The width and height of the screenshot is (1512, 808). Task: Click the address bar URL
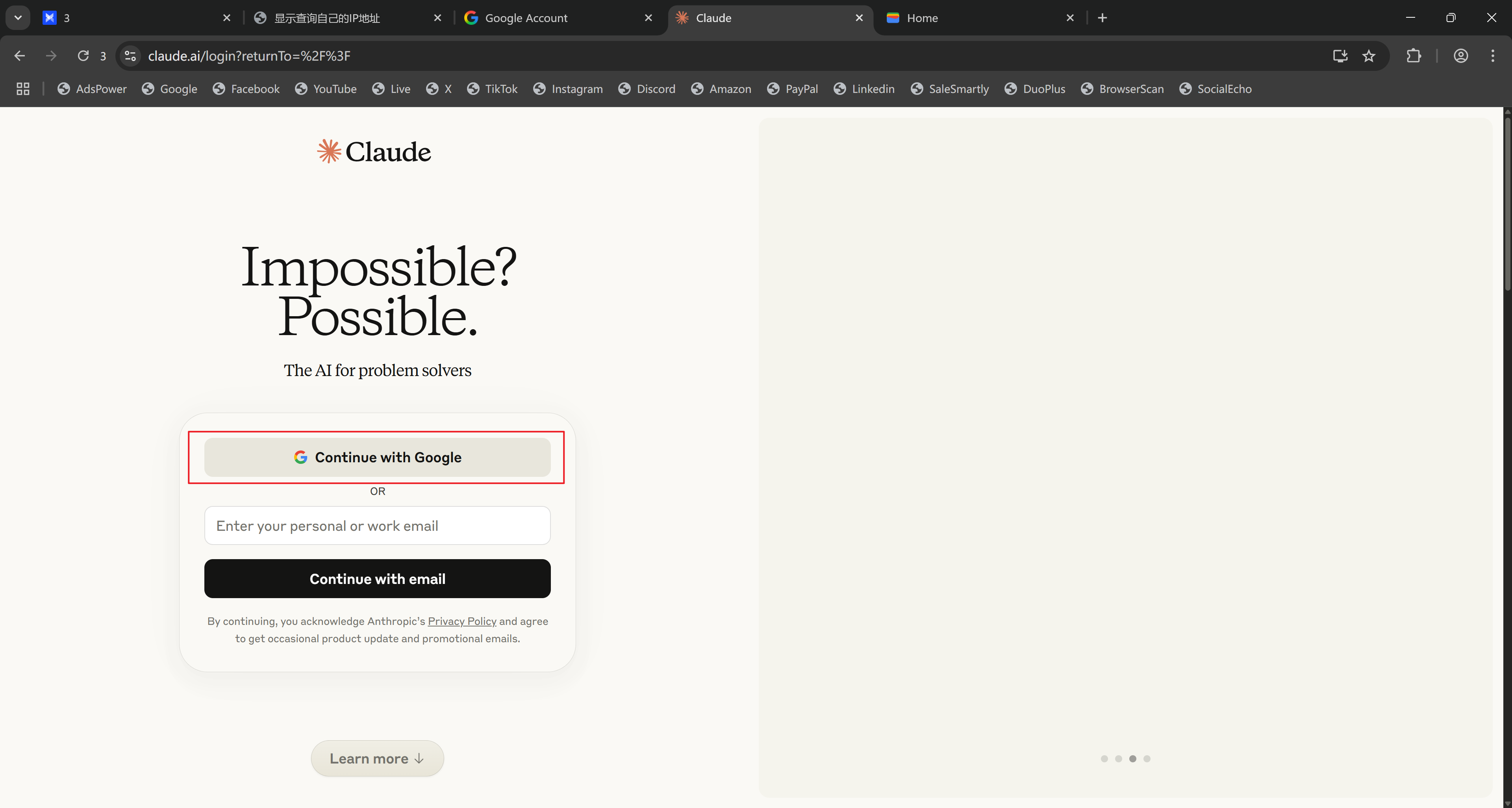[249, 56]
